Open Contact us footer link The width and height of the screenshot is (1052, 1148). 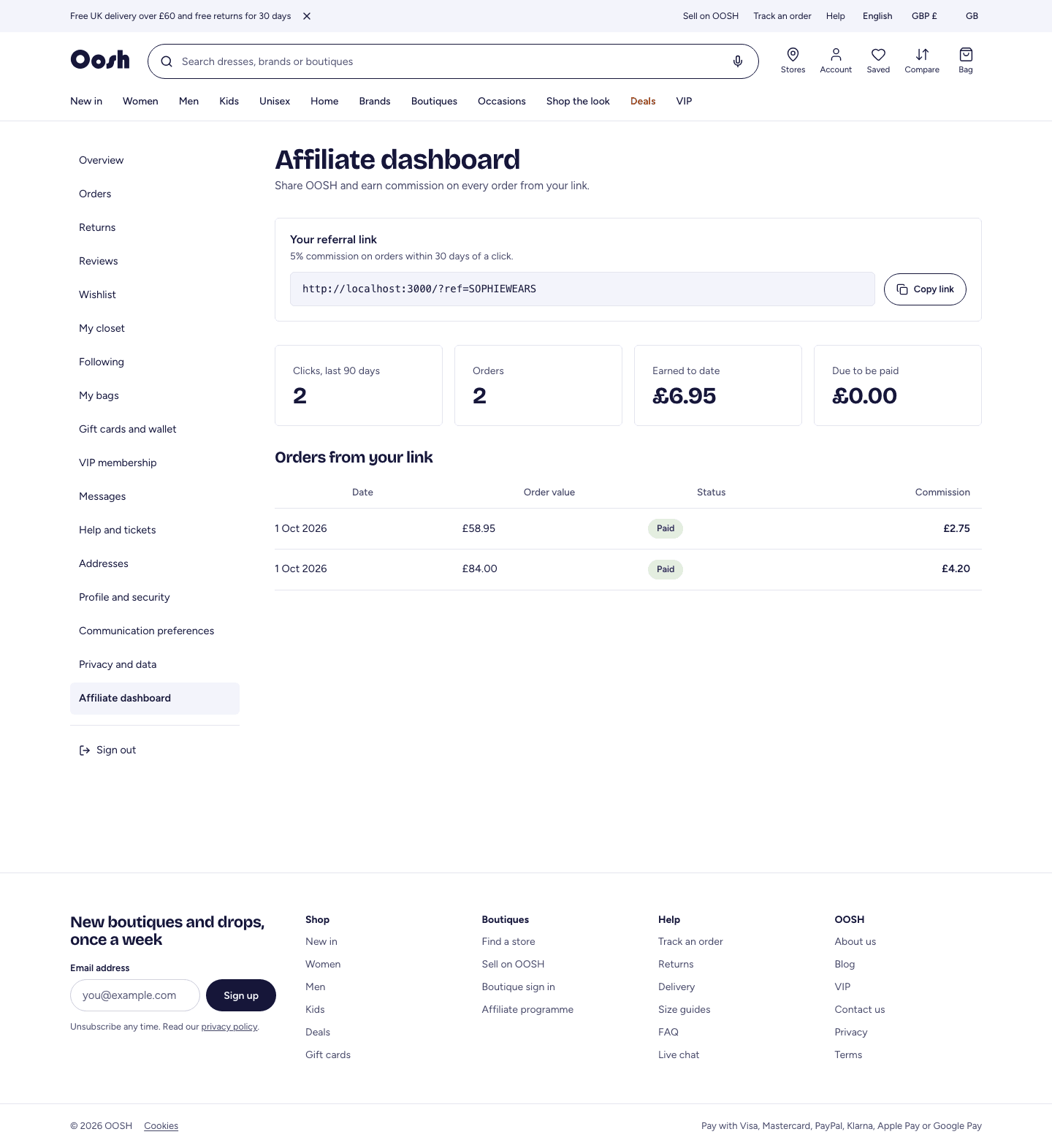coord(860,1010)
